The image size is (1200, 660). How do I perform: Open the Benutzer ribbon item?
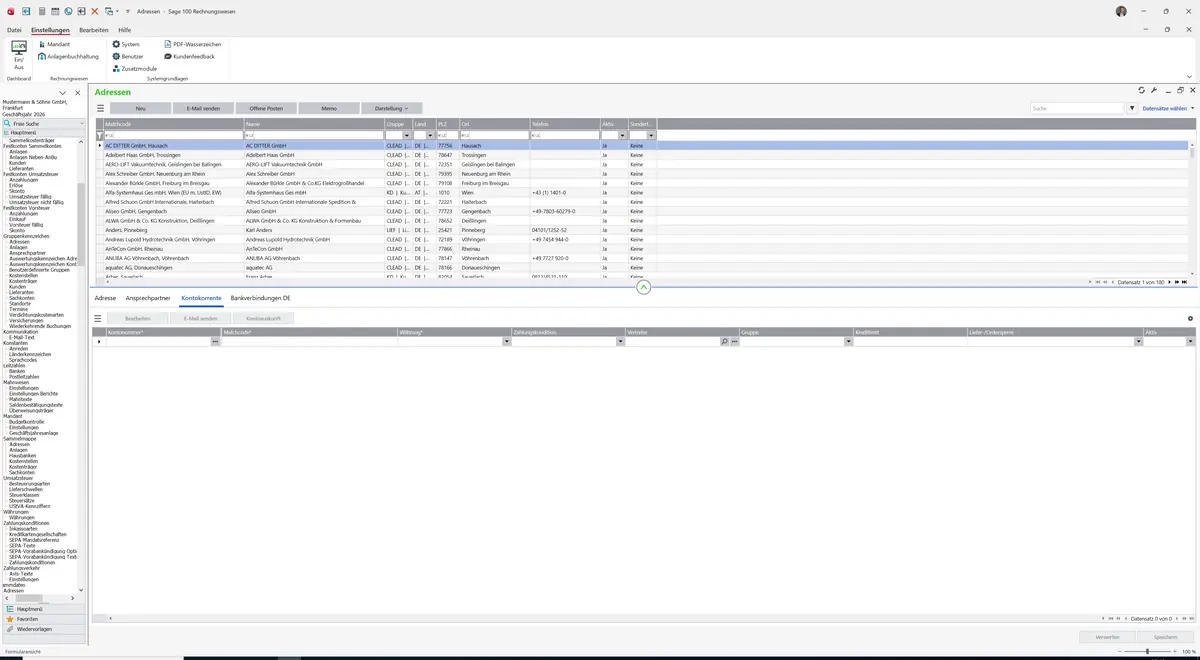[127, 56]
